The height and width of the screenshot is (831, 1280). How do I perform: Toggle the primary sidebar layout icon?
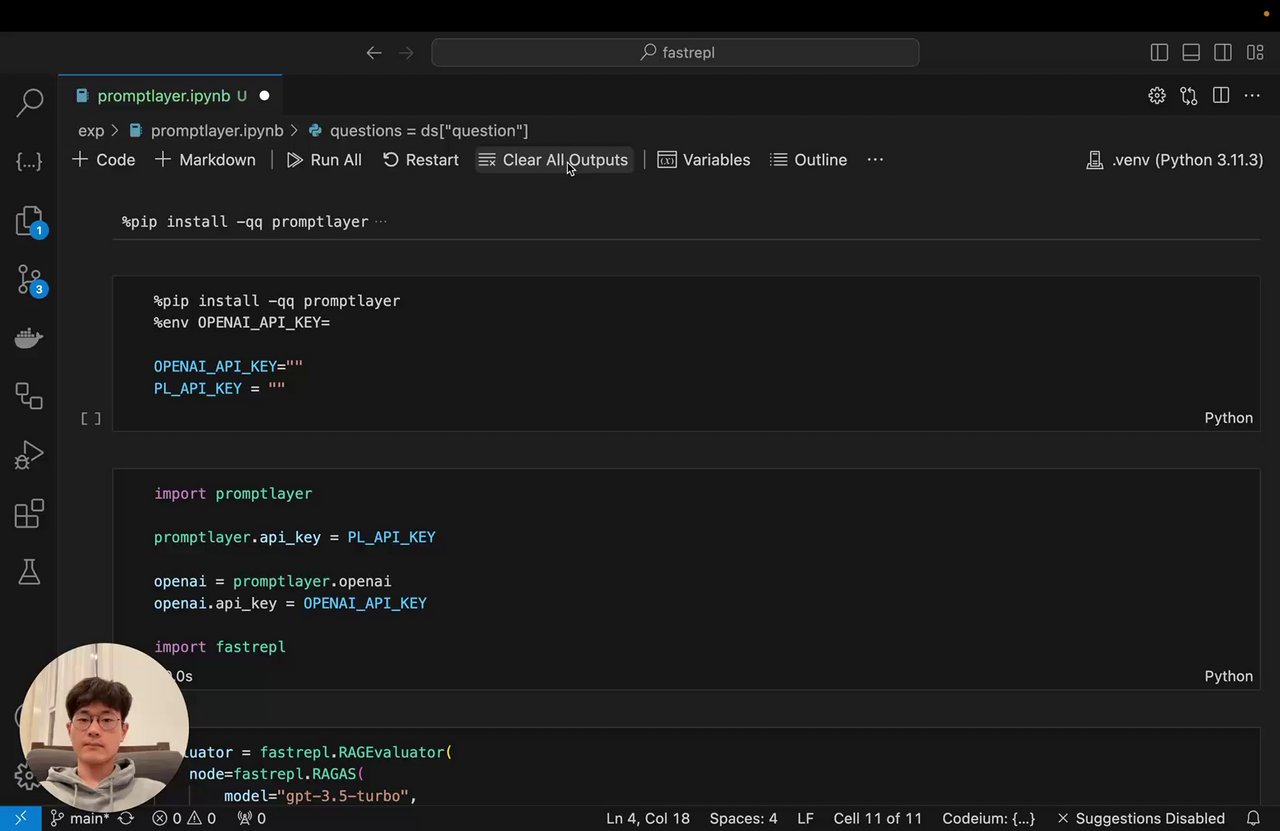[x=1159, y=53]
